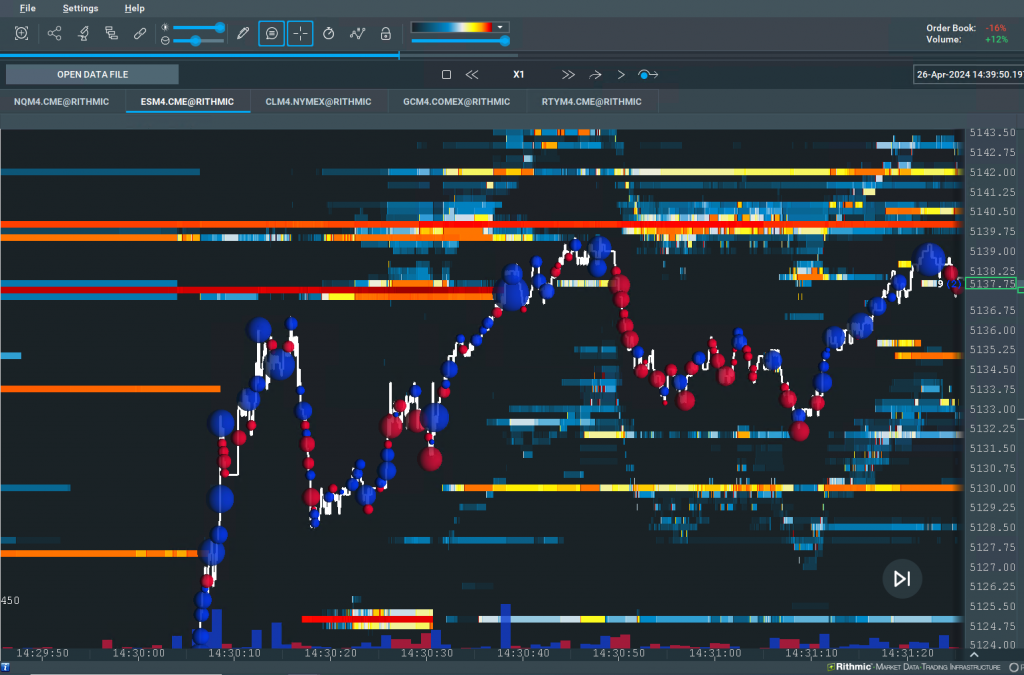This screenshot has height=675, width=1024.
Task: Switch to the NQM4.CME@RITHMIC tab
Action: coord(62,101)
